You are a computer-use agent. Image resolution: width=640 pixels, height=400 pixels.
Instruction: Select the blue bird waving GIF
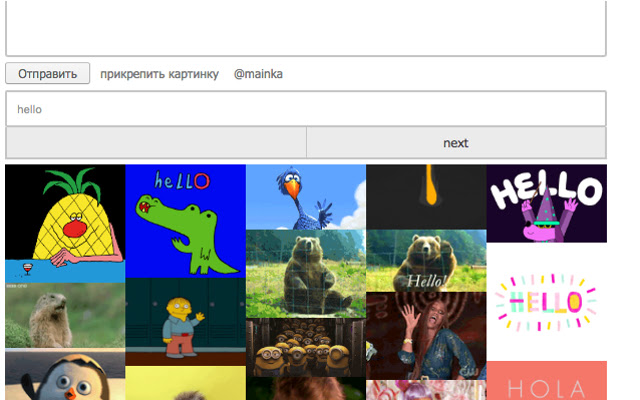pos(306,197)
